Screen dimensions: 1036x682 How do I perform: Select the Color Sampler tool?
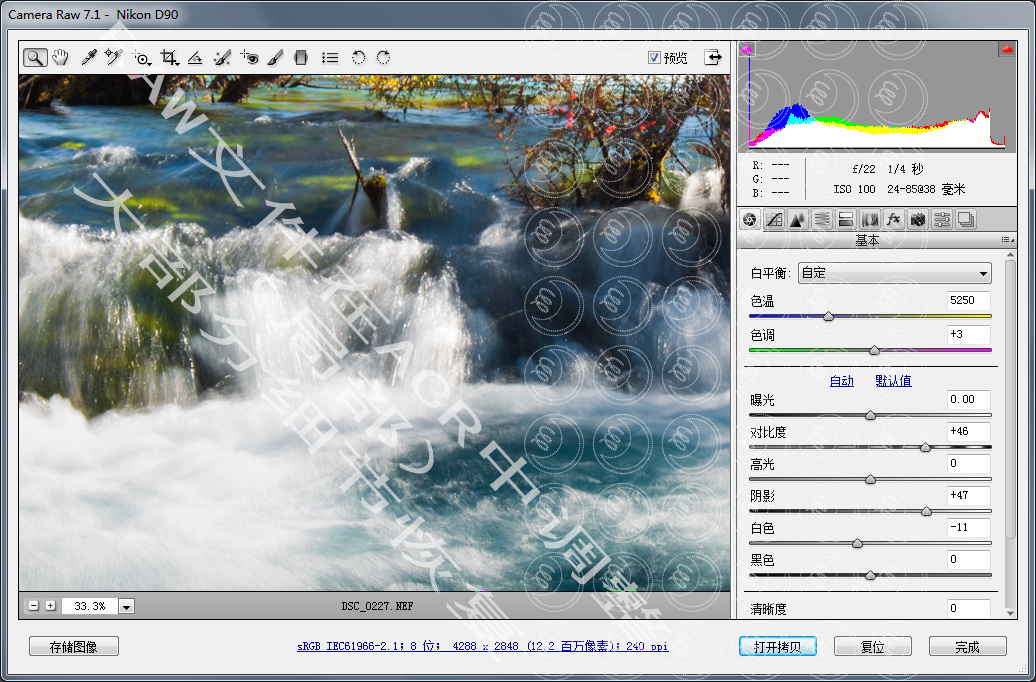point(114,57)
